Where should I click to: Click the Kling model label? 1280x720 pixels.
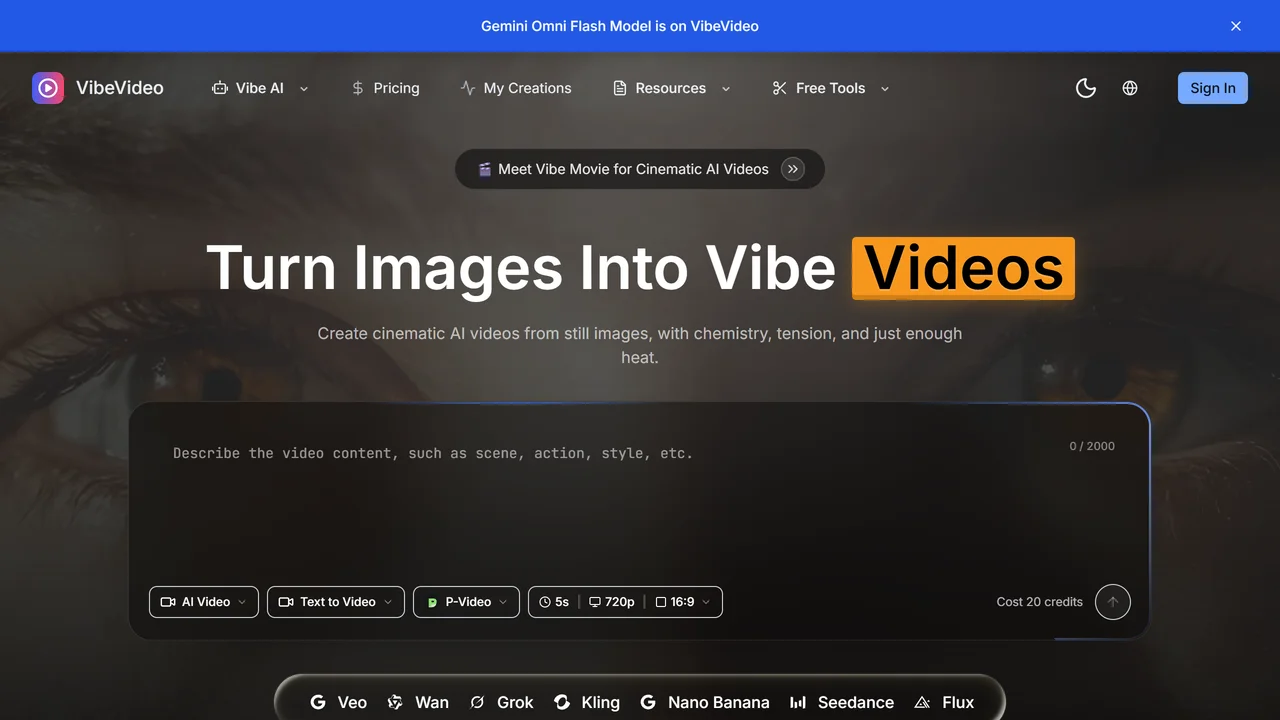pos(600,702)
